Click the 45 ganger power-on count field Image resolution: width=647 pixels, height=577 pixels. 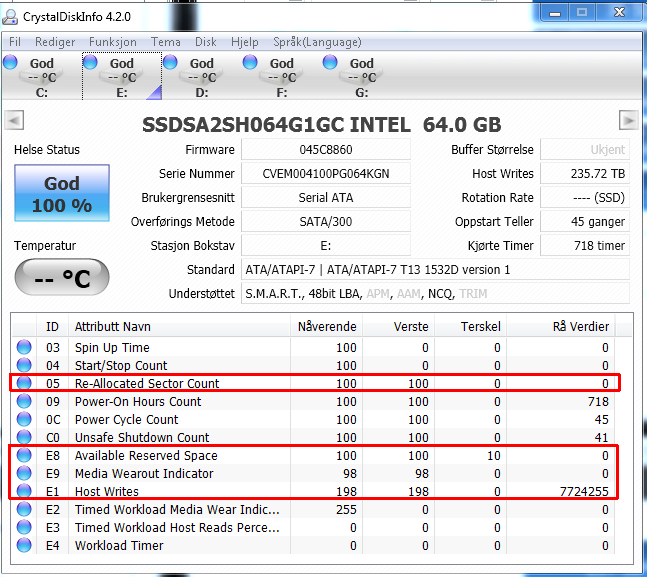(585, 221)
